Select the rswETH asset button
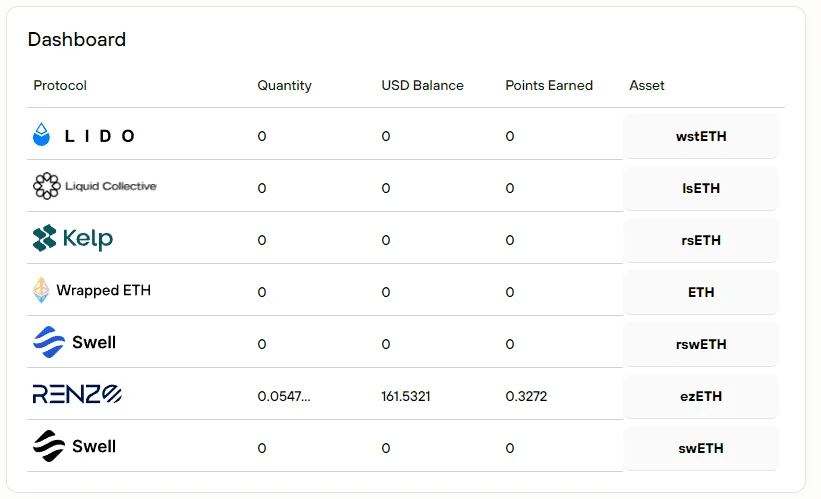Viewport: 821px width, 499px height. click(701, 344)
